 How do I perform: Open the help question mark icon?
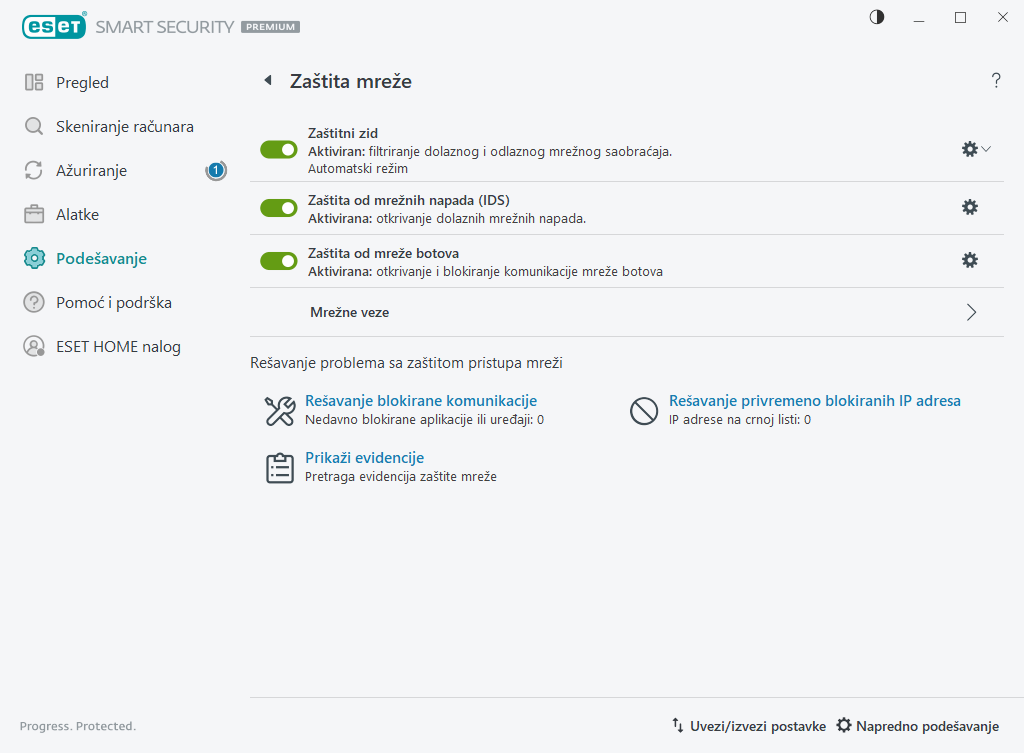pyautogui.click(x=996, y=81)
